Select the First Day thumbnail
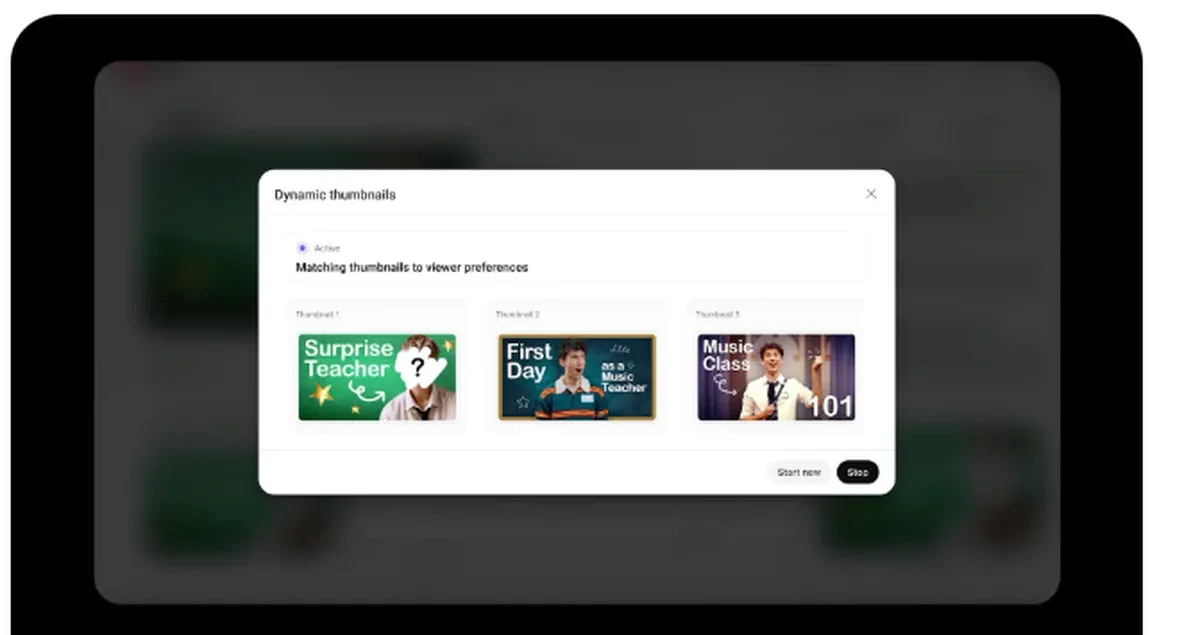 tap(577, 377)
